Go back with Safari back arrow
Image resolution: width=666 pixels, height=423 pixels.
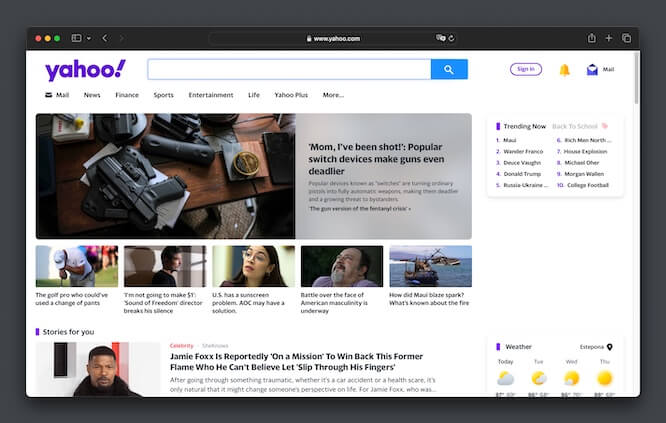tap(105, 38)
